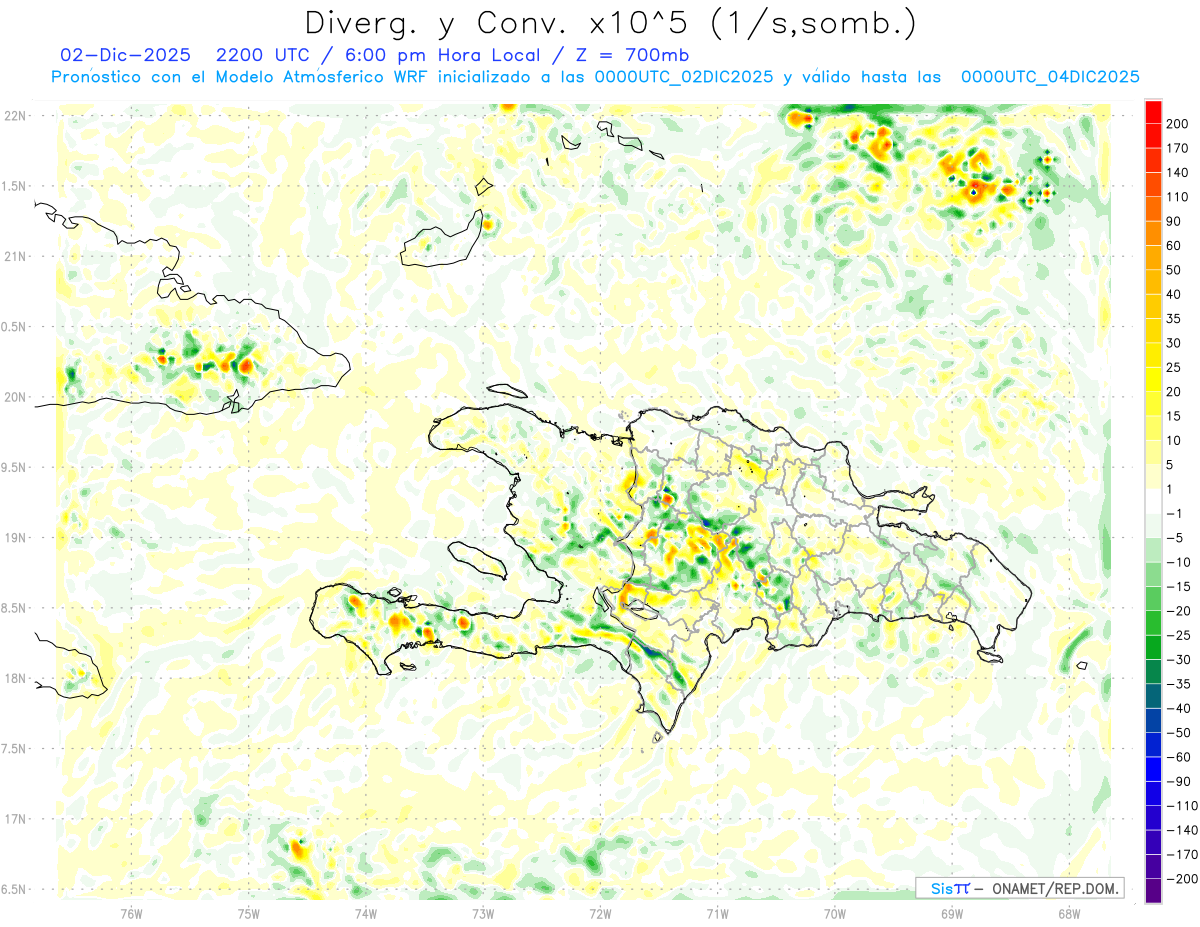Click the 69W longitude axis label
This screenshot has width=1200, height=927.
click(x=951, y=912)
